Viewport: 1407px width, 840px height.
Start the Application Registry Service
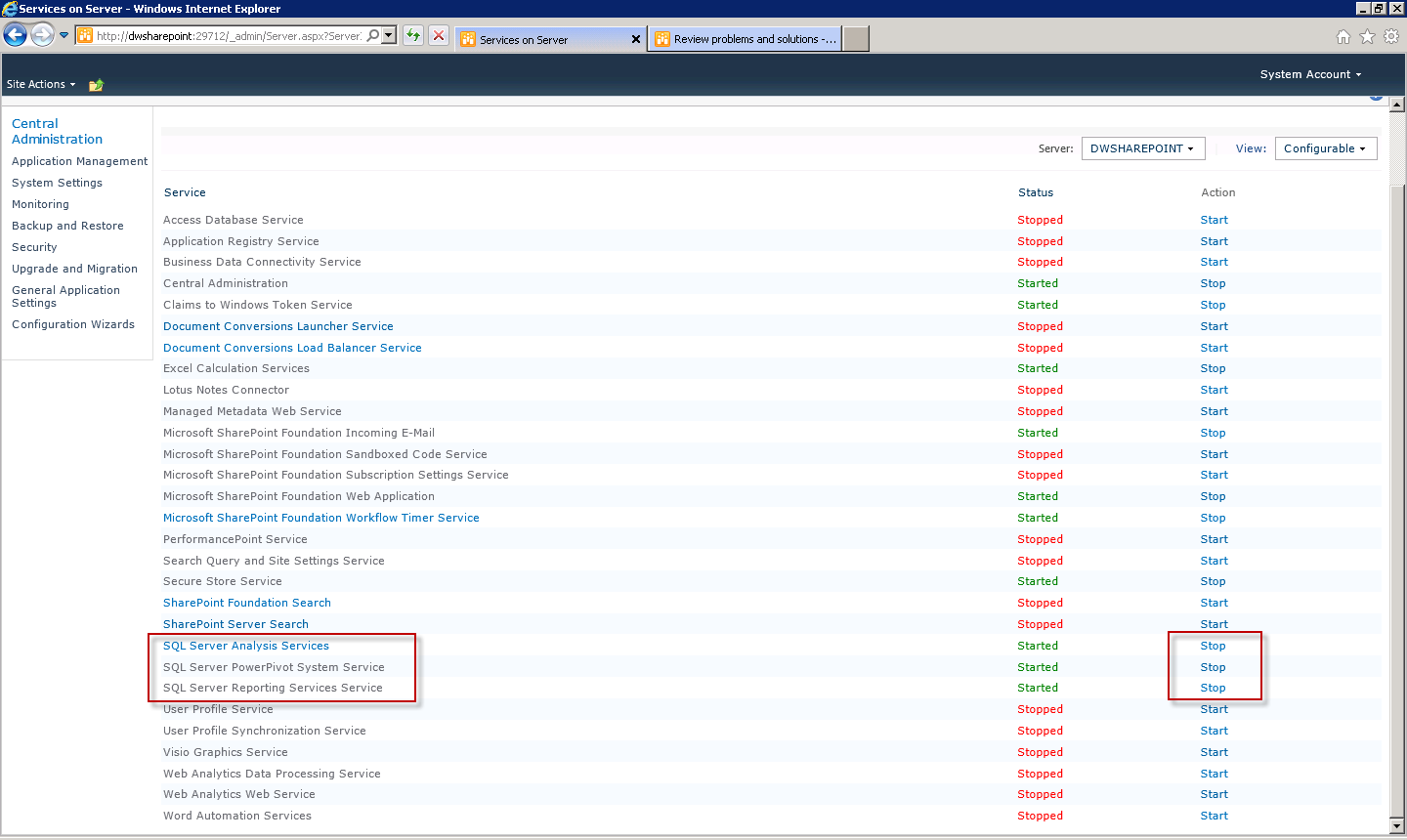pyautogui.click(x=1215, y=241)
